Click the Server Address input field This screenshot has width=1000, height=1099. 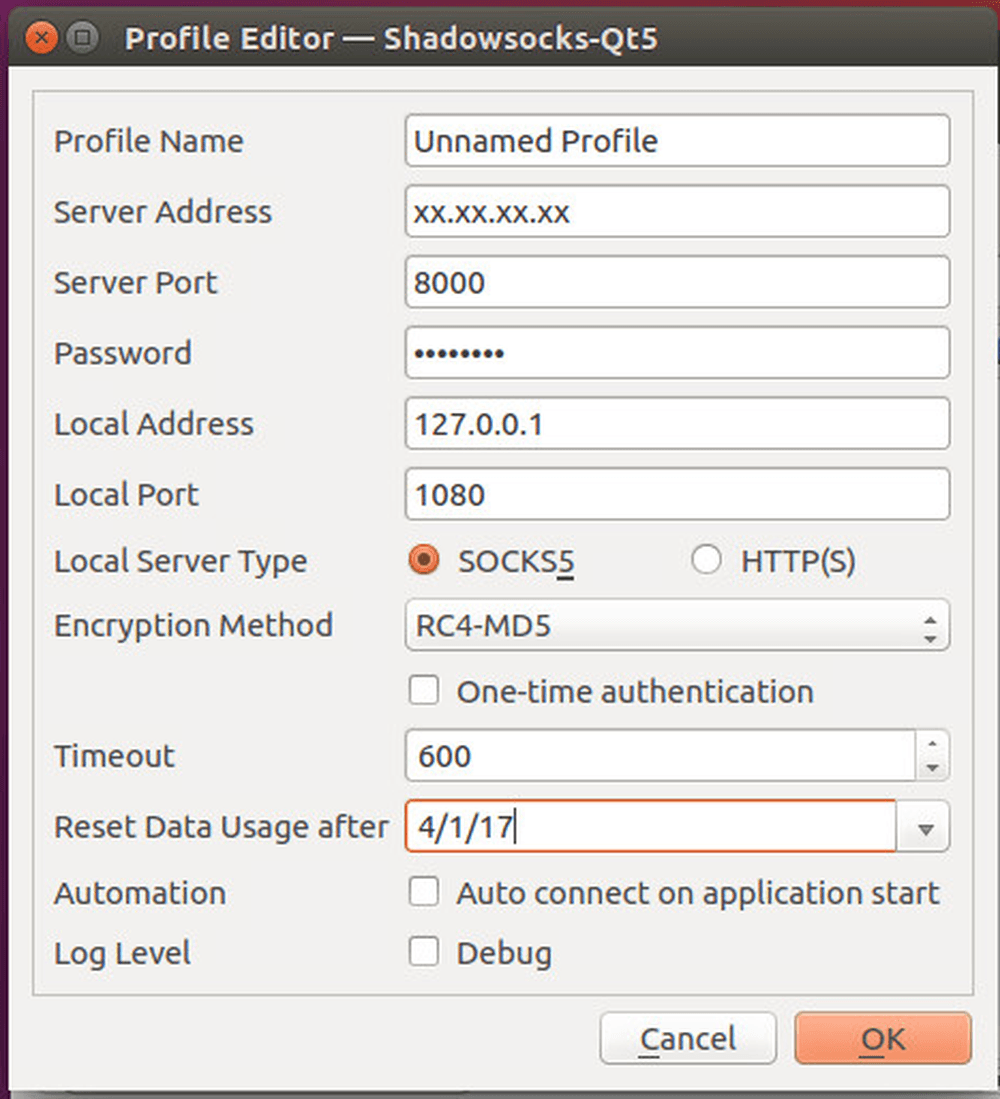click(x=676, y=212)
